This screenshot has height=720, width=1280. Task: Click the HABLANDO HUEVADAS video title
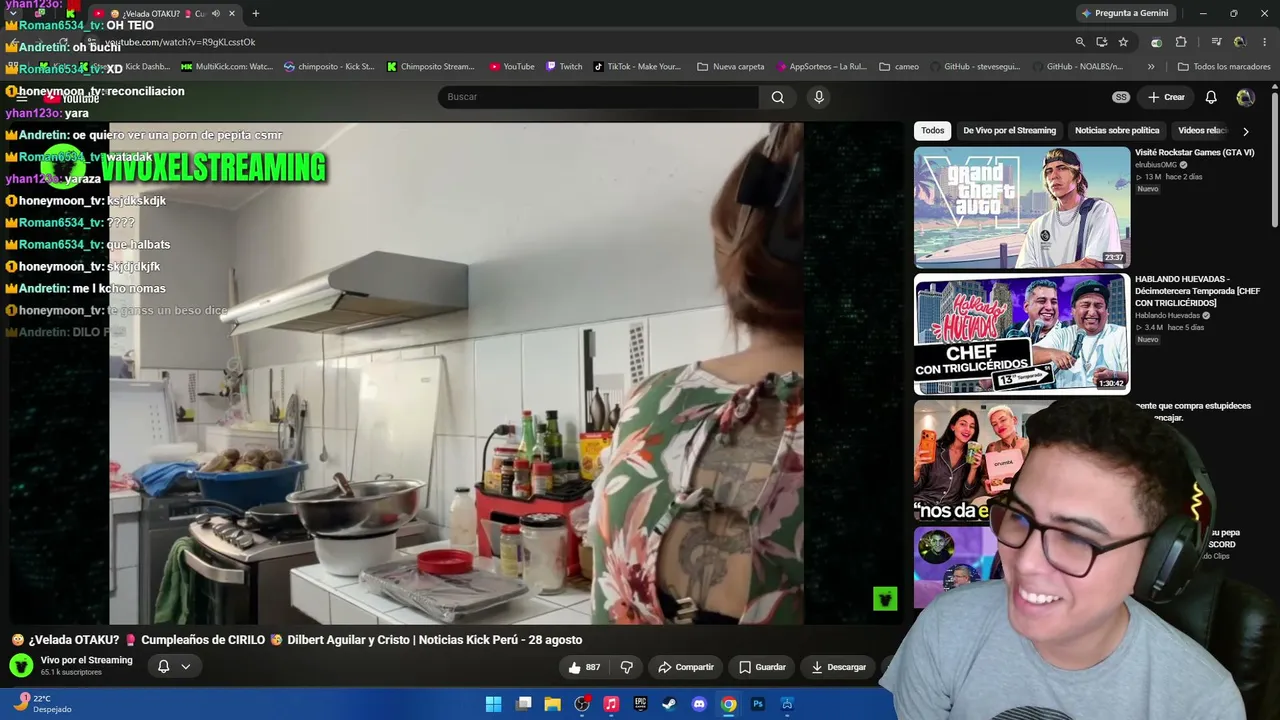[1198, 291]
